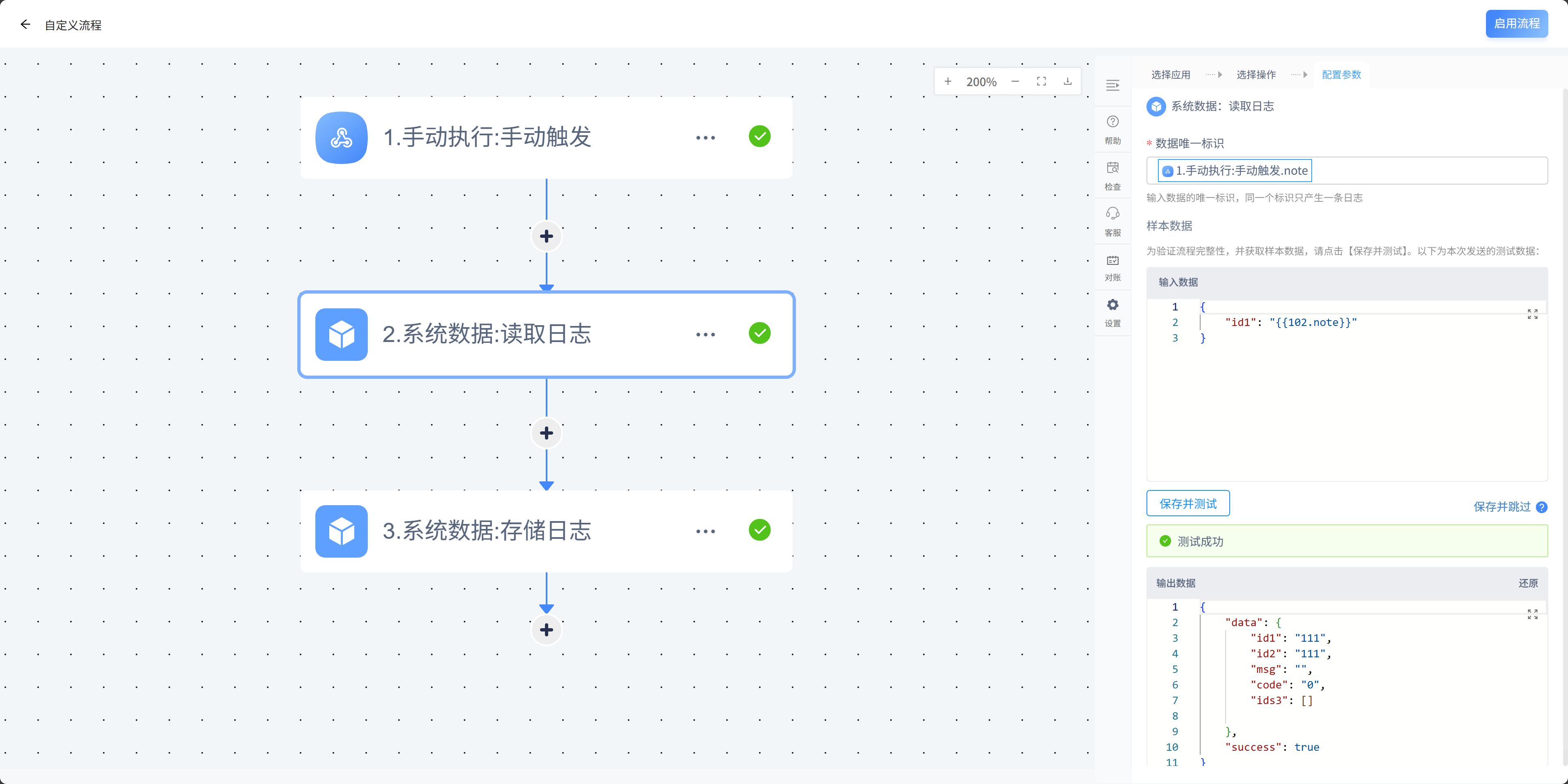
Task: Open more options for step 1 手动触发
Action: point(705,137)
